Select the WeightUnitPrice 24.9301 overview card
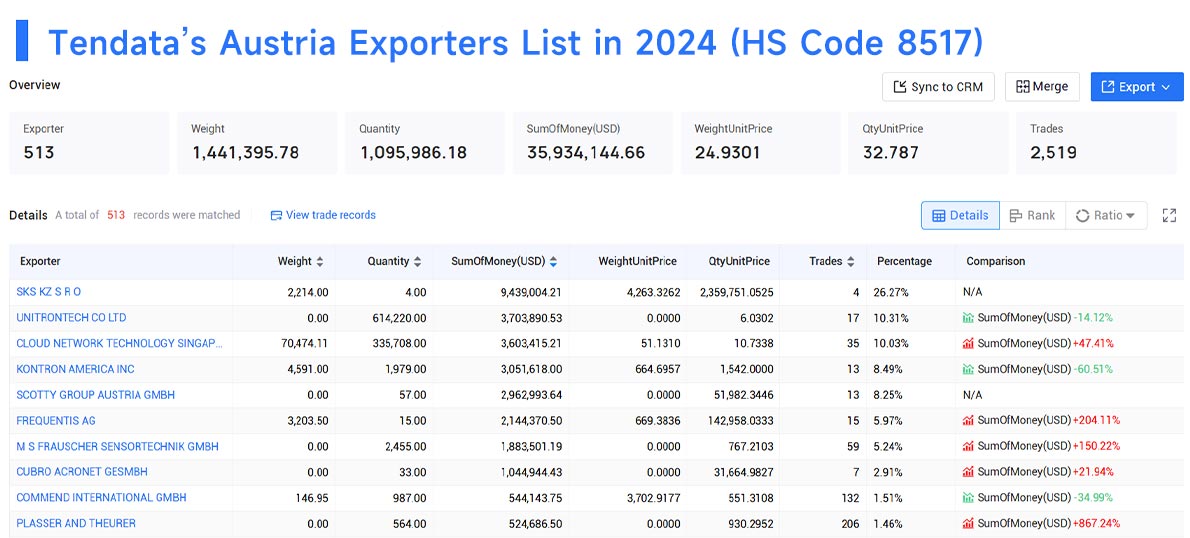Viewport: 1190px width, 538px height. pyautogui.click(x=760, y=143)
